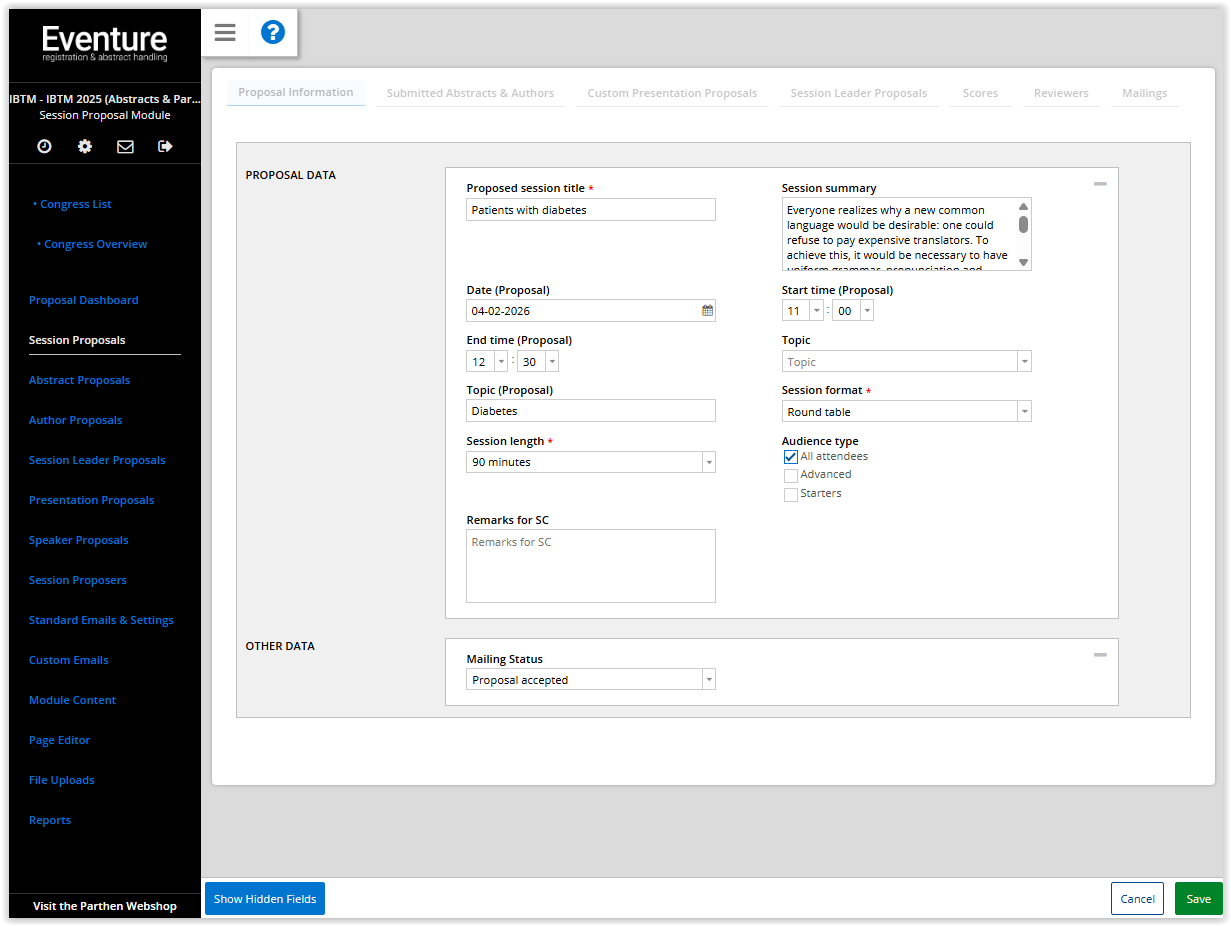1231x926 pixels.
Task: Open File Uploads in sidebar
Action: tap(62, 780)
